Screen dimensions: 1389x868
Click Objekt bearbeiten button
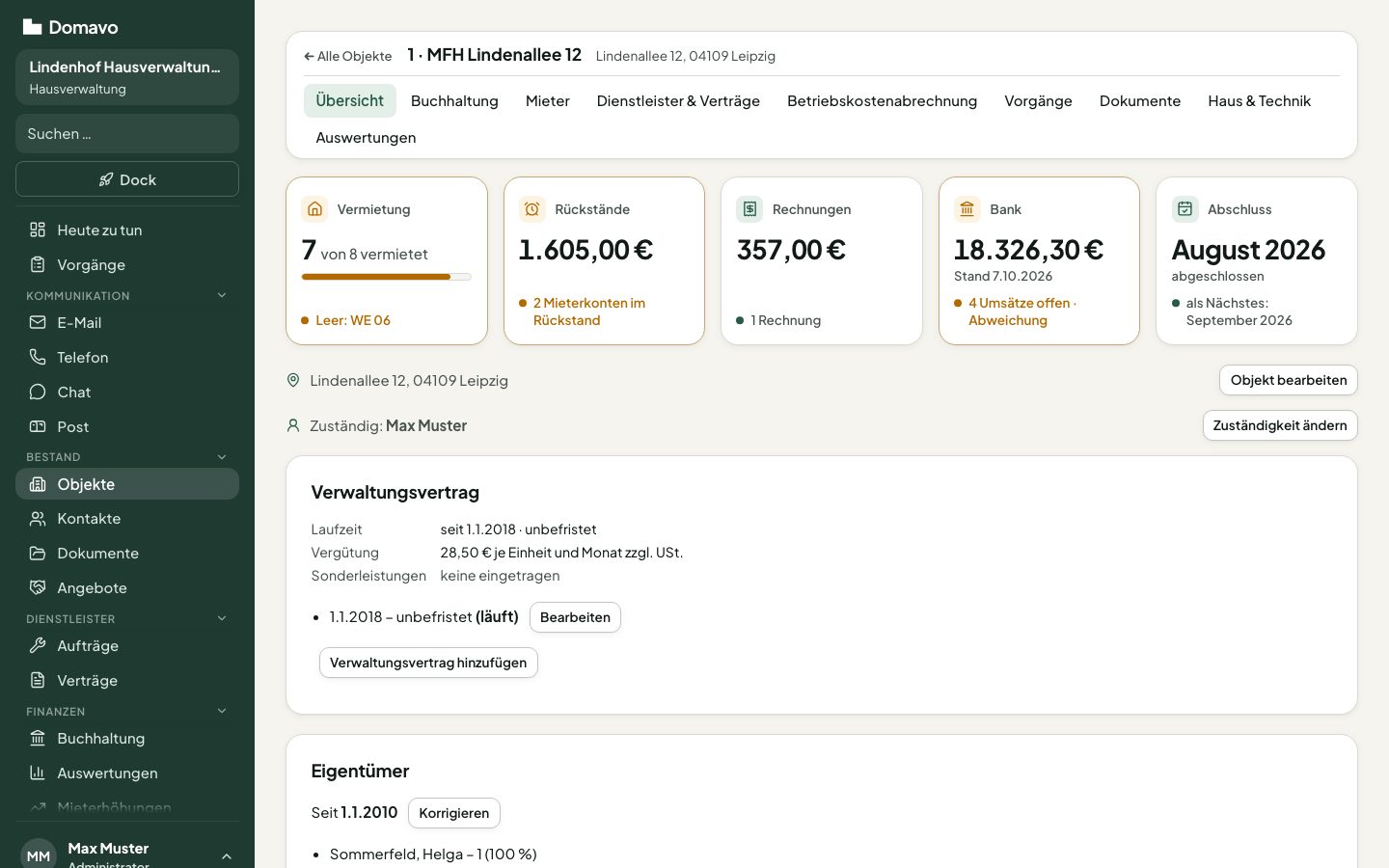coord(1289,380)
